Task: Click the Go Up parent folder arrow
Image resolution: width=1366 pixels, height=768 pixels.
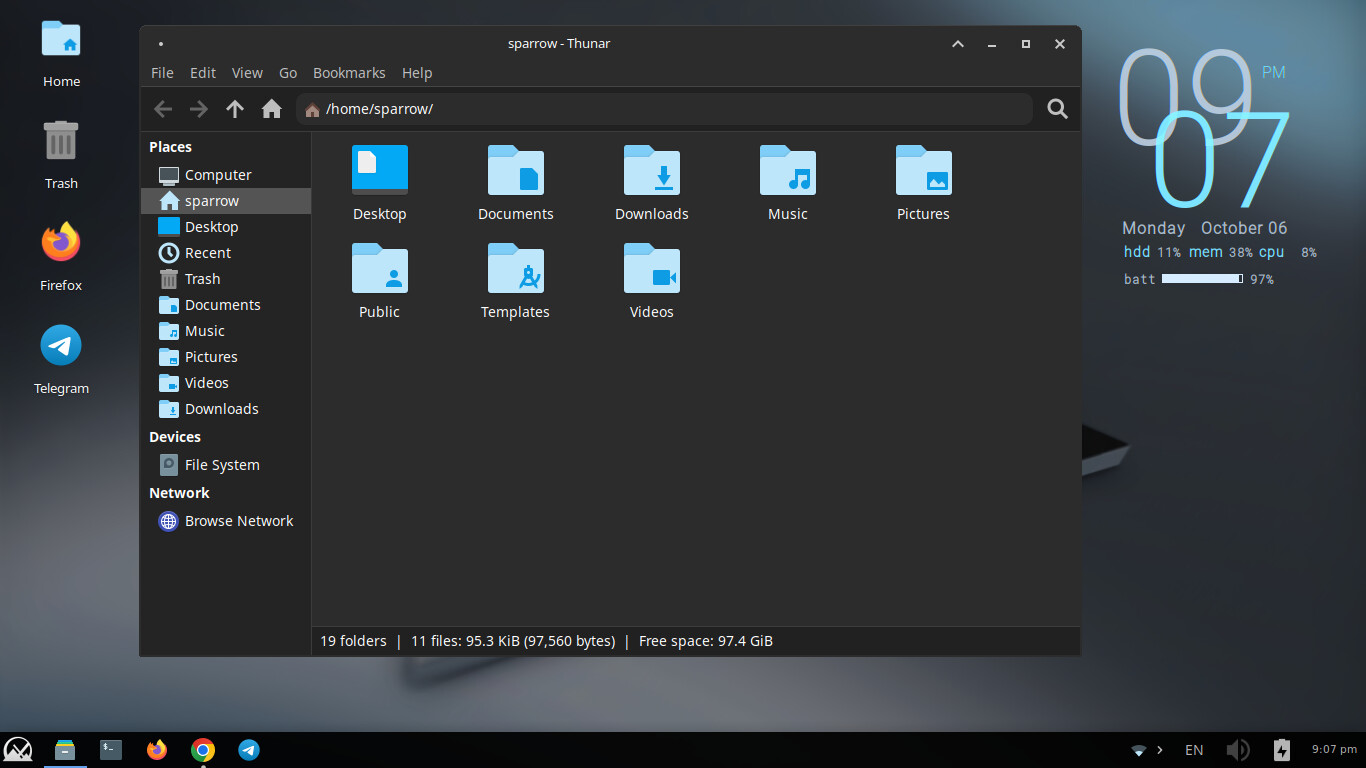Action: click(235, 109)
